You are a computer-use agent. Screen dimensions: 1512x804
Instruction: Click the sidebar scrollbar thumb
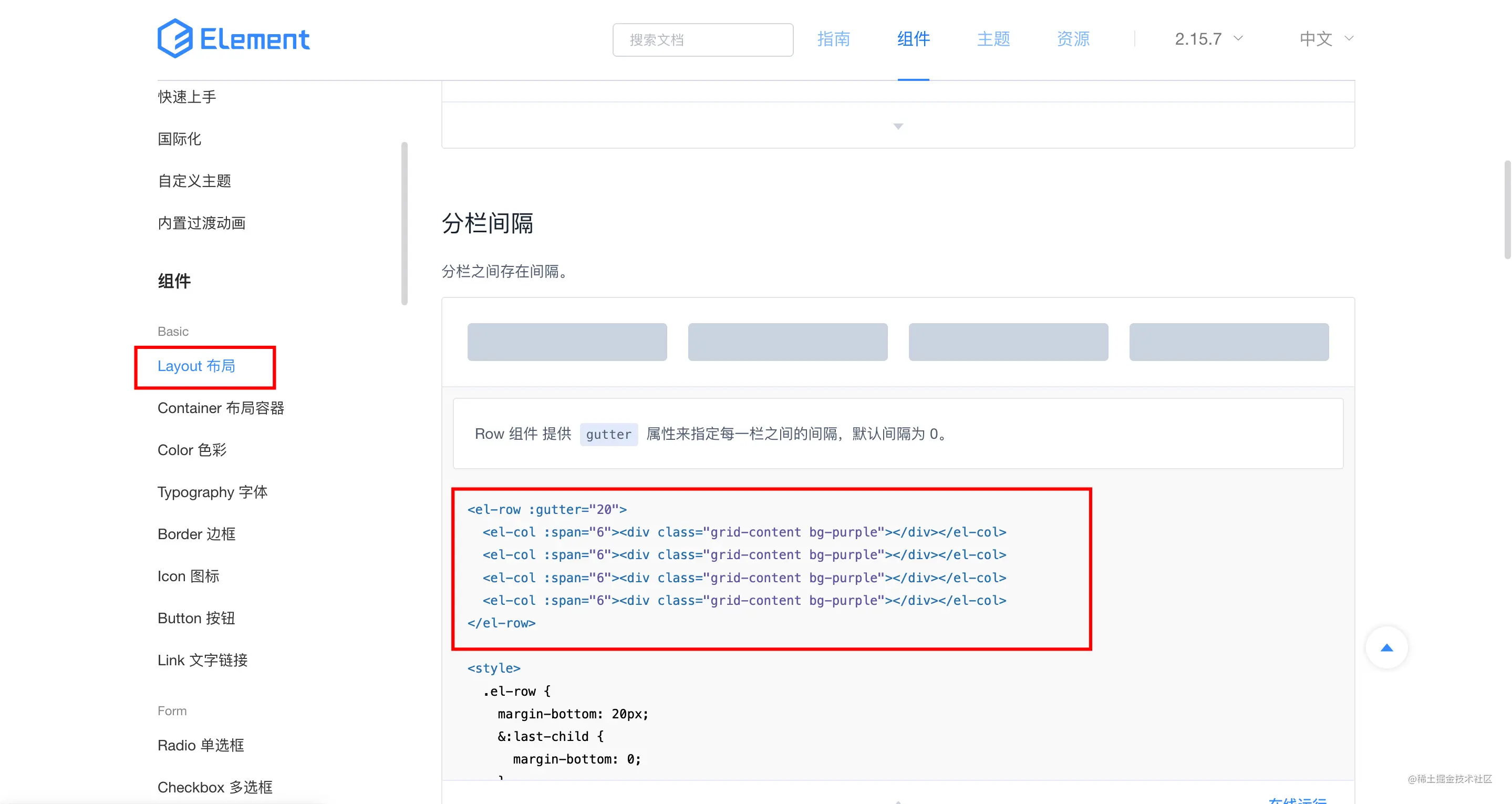404,223
